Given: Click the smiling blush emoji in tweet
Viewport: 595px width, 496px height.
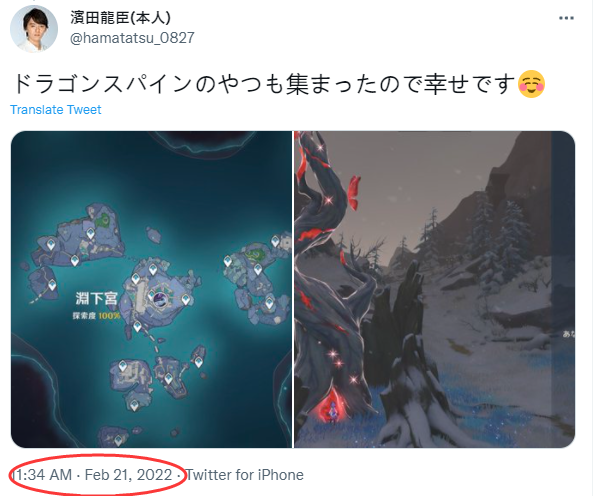Looking at the screenshot, I should pos(531,84).
